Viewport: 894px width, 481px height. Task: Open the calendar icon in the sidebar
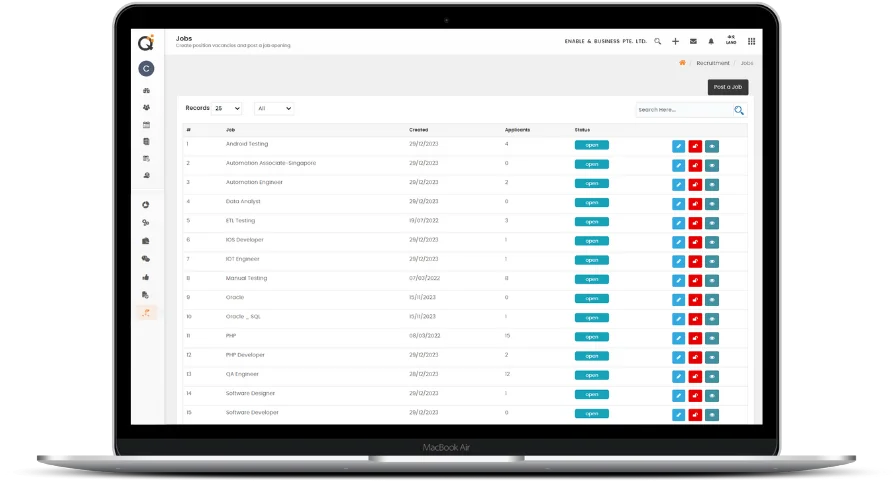[x=147, y=124]
